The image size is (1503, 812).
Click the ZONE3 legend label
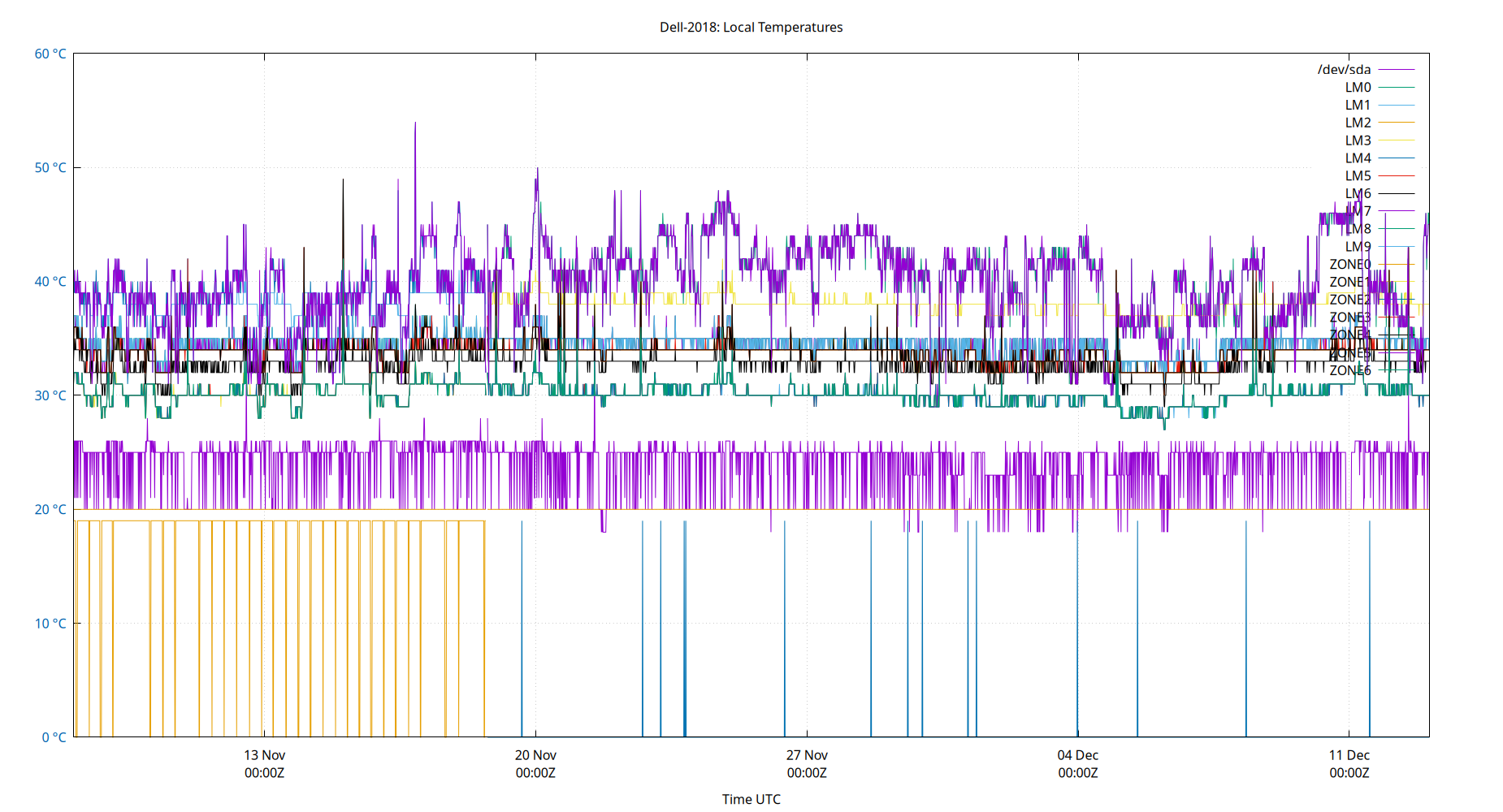click(x=1349, y=317)
